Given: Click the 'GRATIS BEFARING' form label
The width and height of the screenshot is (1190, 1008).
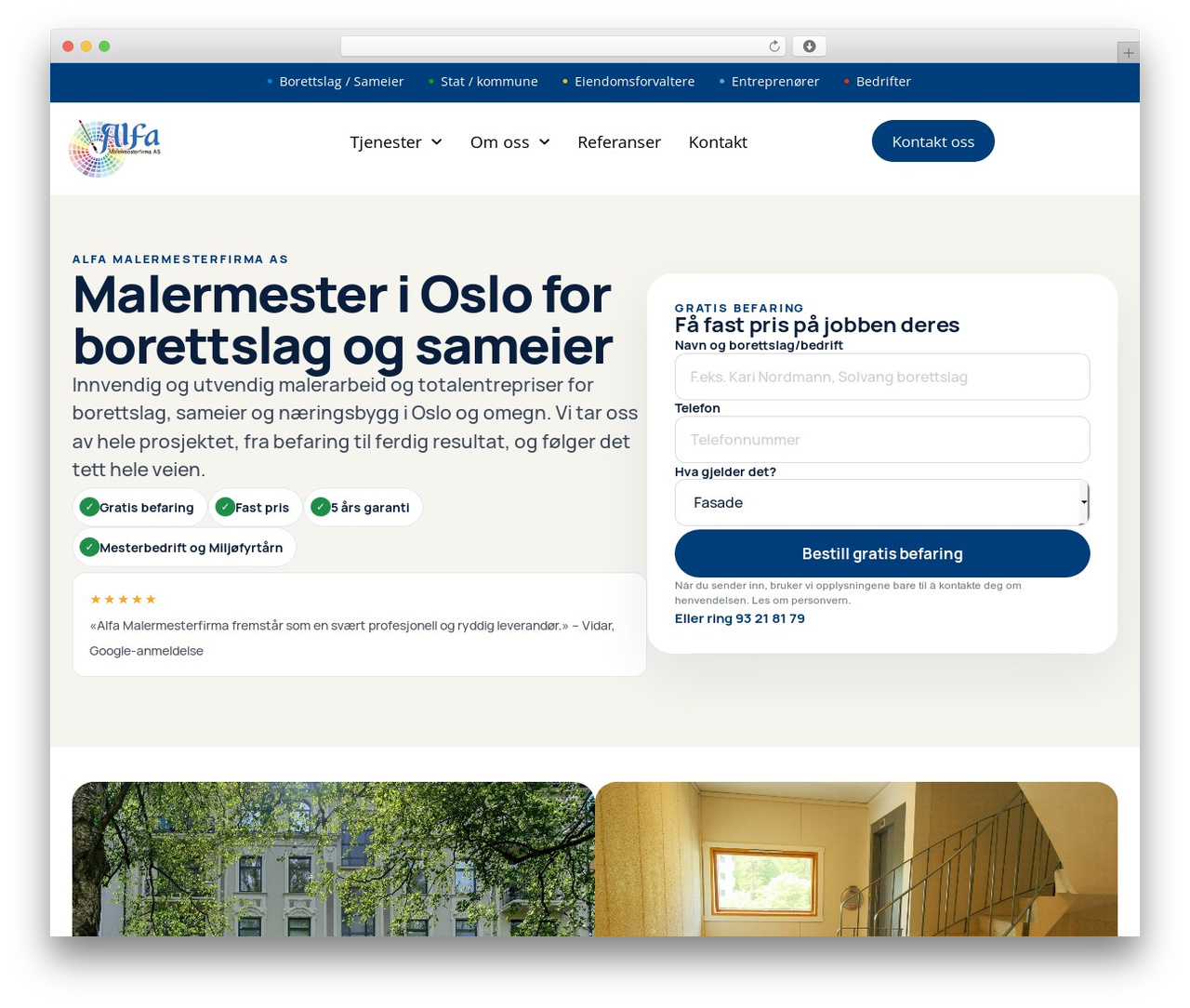Looking at the screenshot, I should point(739,308).
